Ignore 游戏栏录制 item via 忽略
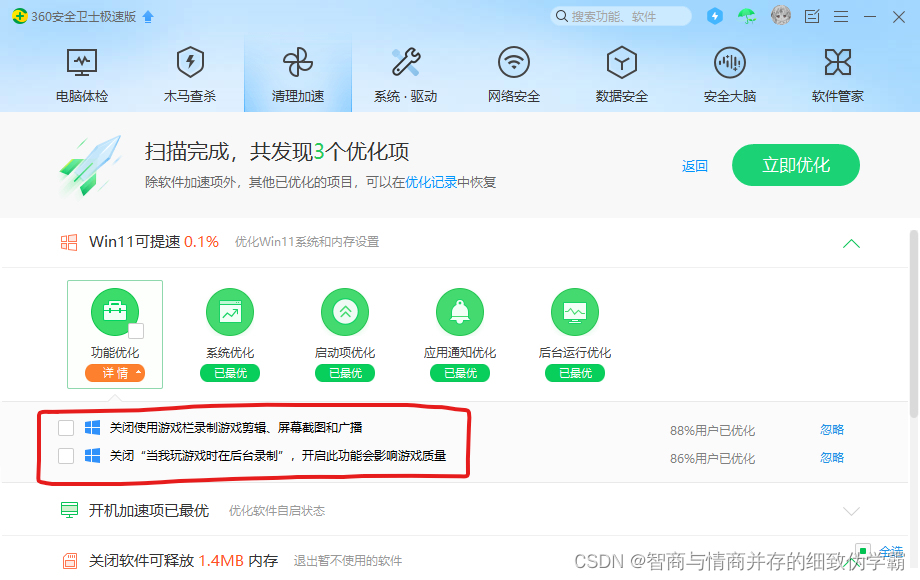The image size is (920, 580). [x=832, y=430]
